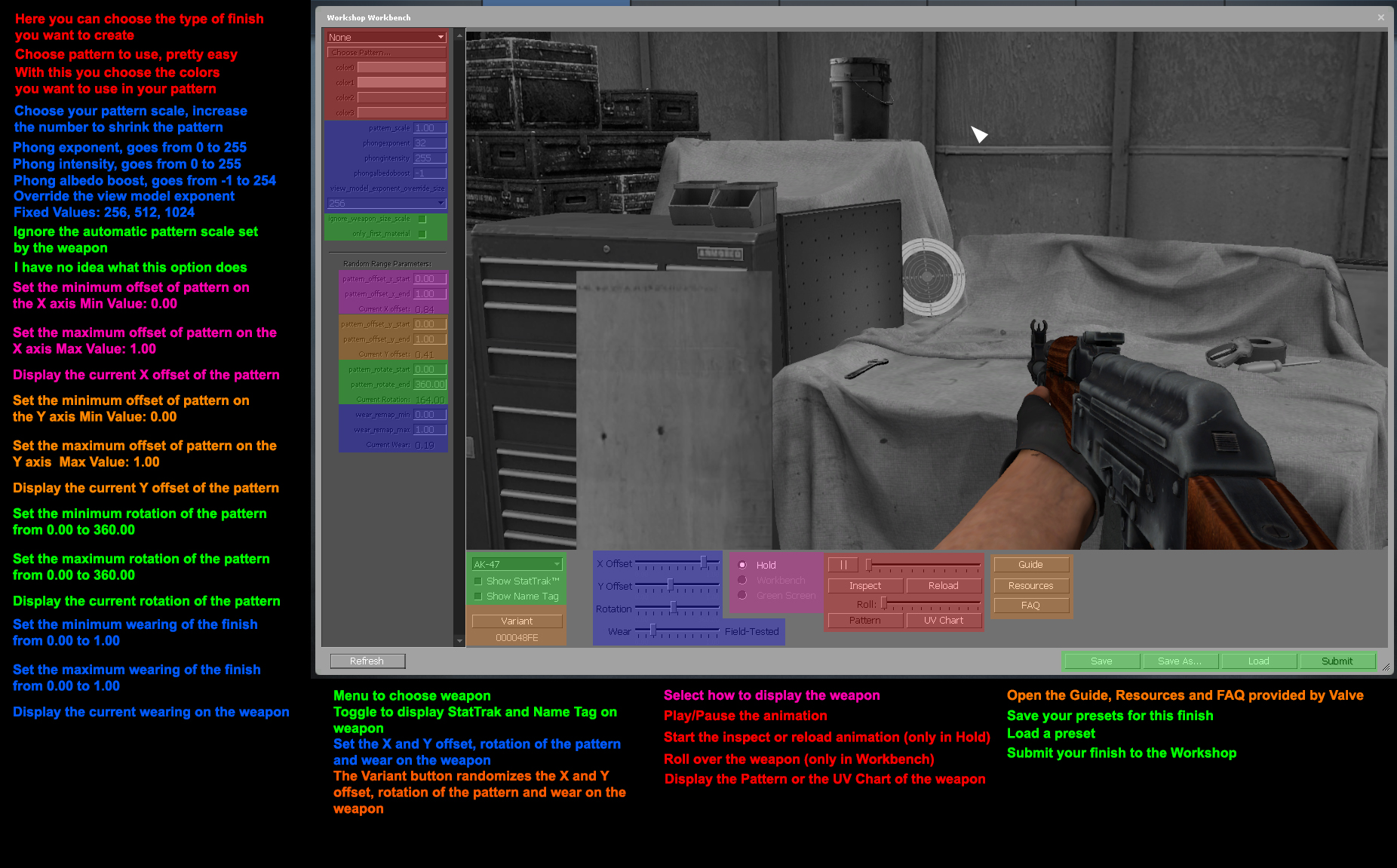1397x868 pixels.
Task: Adjust the Y Offset slider
Action: point(677,586)
